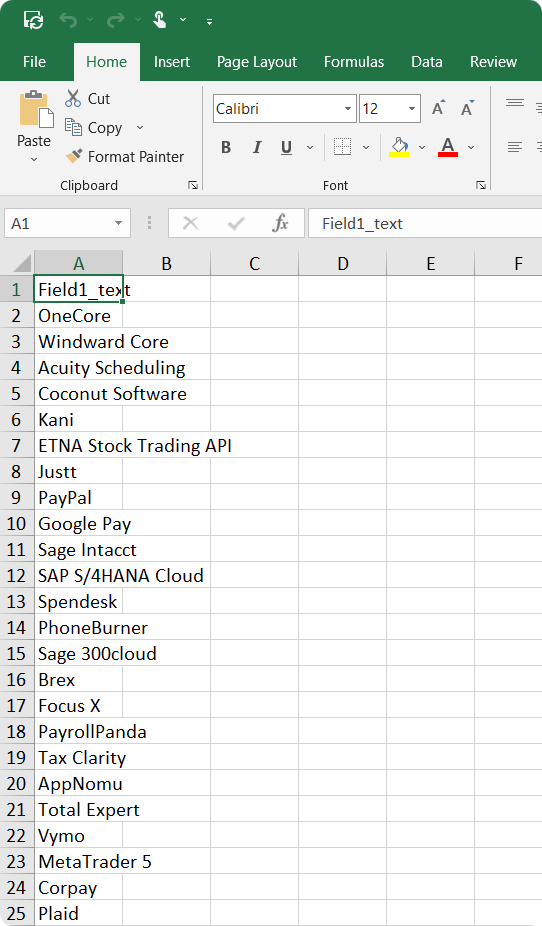
Task: Expand the Paste options arrow
Action: pyautogui.click(x=34, y=159)
